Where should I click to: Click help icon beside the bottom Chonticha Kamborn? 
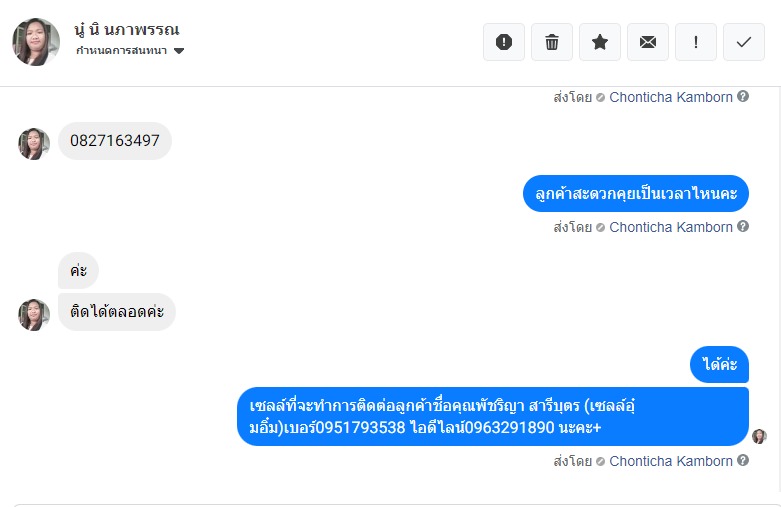coord(743,461)
